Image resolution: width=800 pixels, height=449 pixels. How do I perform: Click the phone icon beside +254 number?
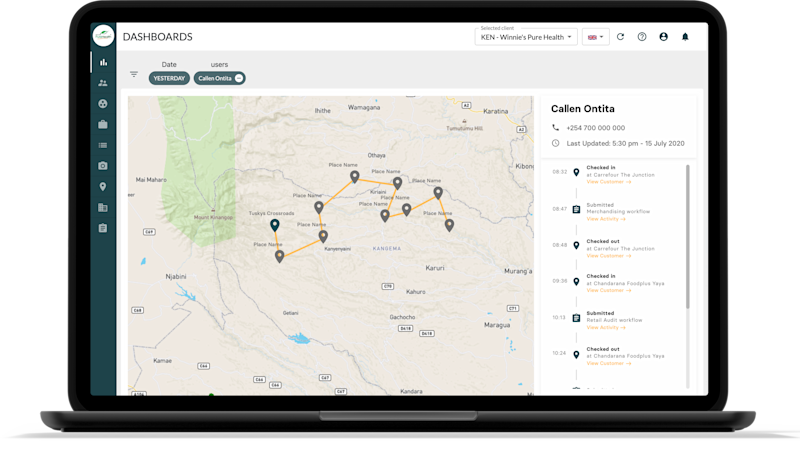click(x=556, y=128)
